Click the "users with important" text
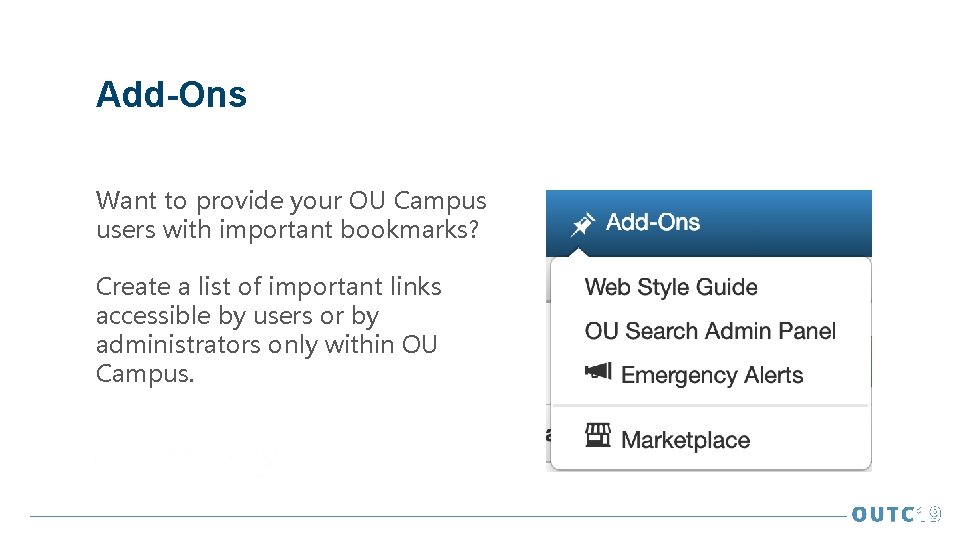The height and width of the screenshot is (540, 960). coord(215,229)
